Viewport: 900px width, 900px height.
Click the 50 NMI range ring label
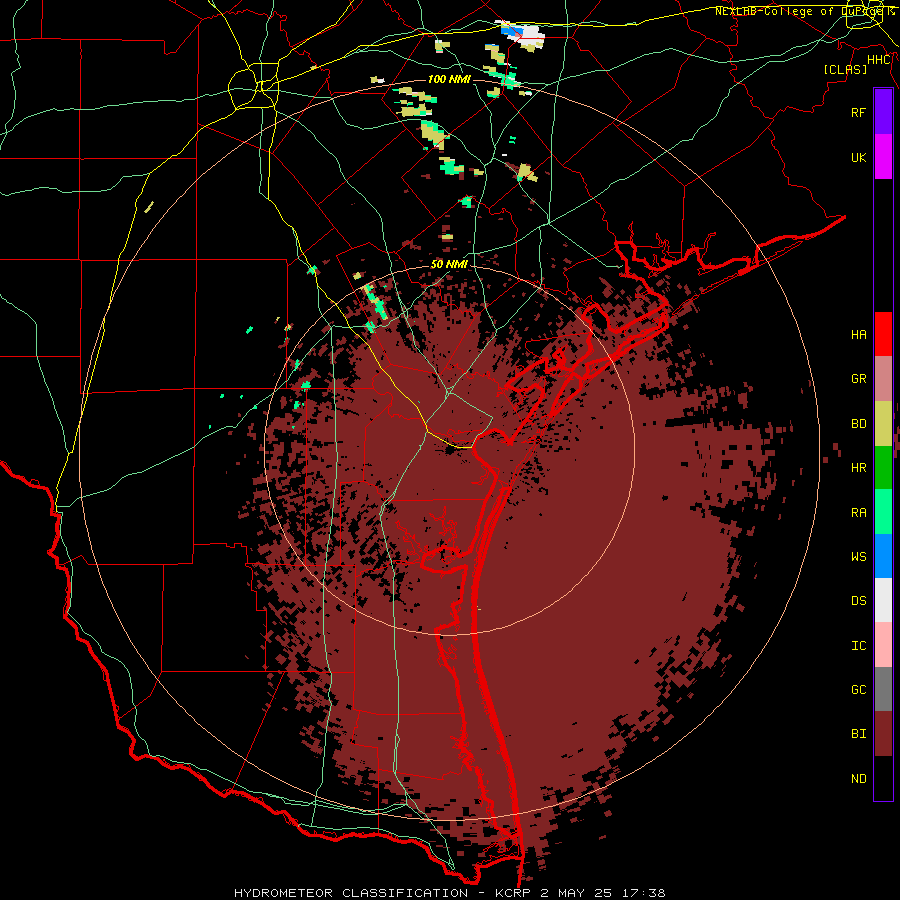pyautogui.click(x=449, y=264)
